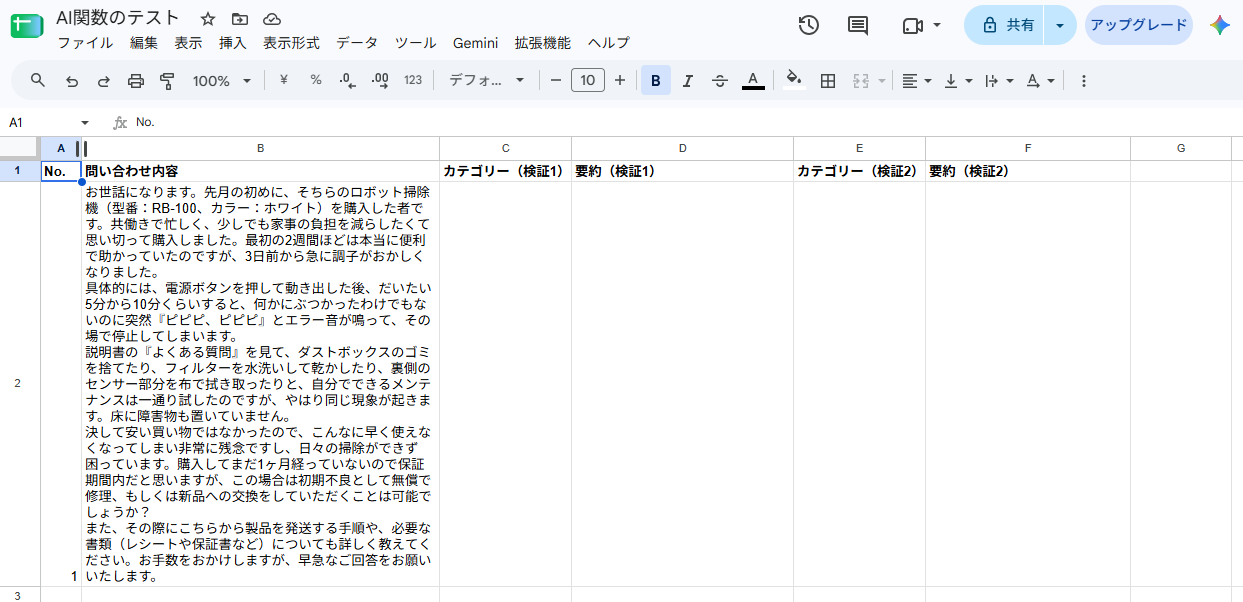The width and height of the screenshot is (1243, 602).
Task: Open the 表示 menu
Action: [188, 43]
